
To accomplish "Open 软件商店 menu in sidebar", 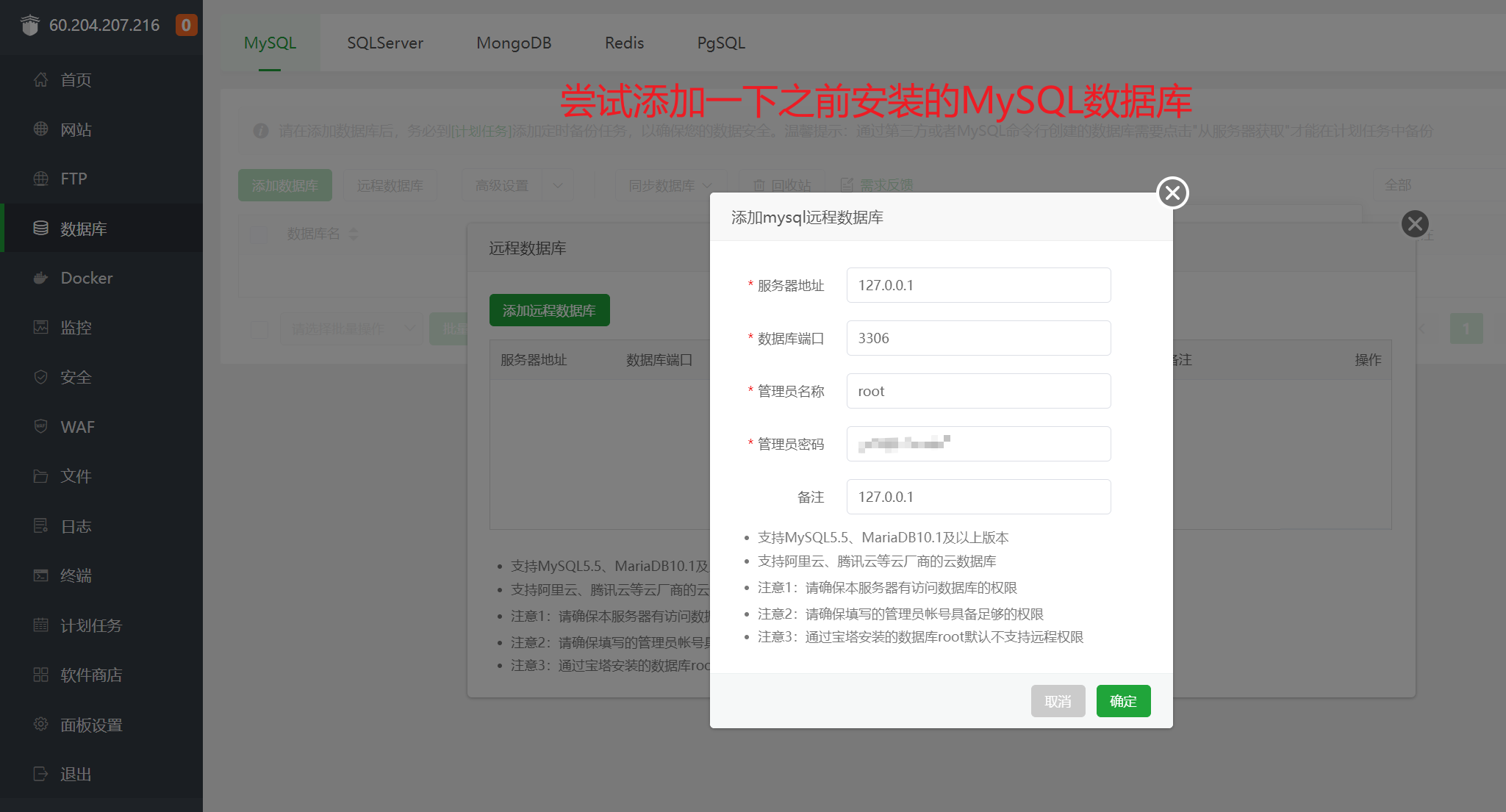I will point(101,675).
